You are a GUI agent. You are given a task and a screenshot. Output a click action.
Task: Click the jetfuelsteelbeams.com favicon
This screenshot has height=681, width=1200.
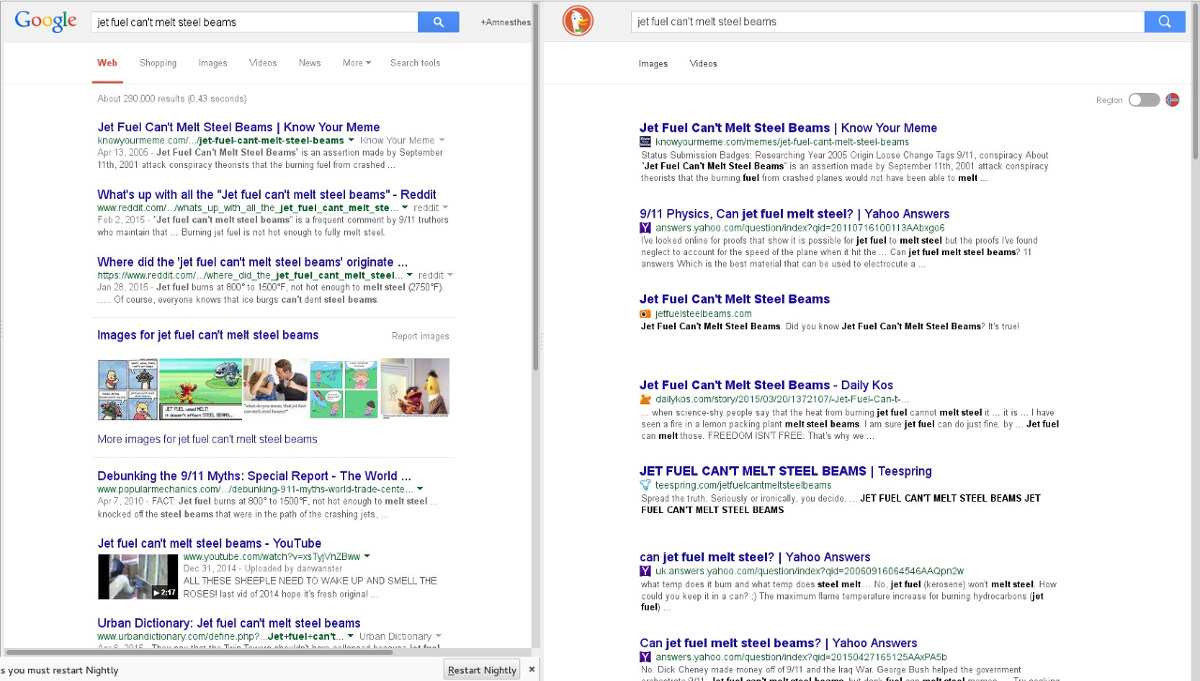(646, 313)
